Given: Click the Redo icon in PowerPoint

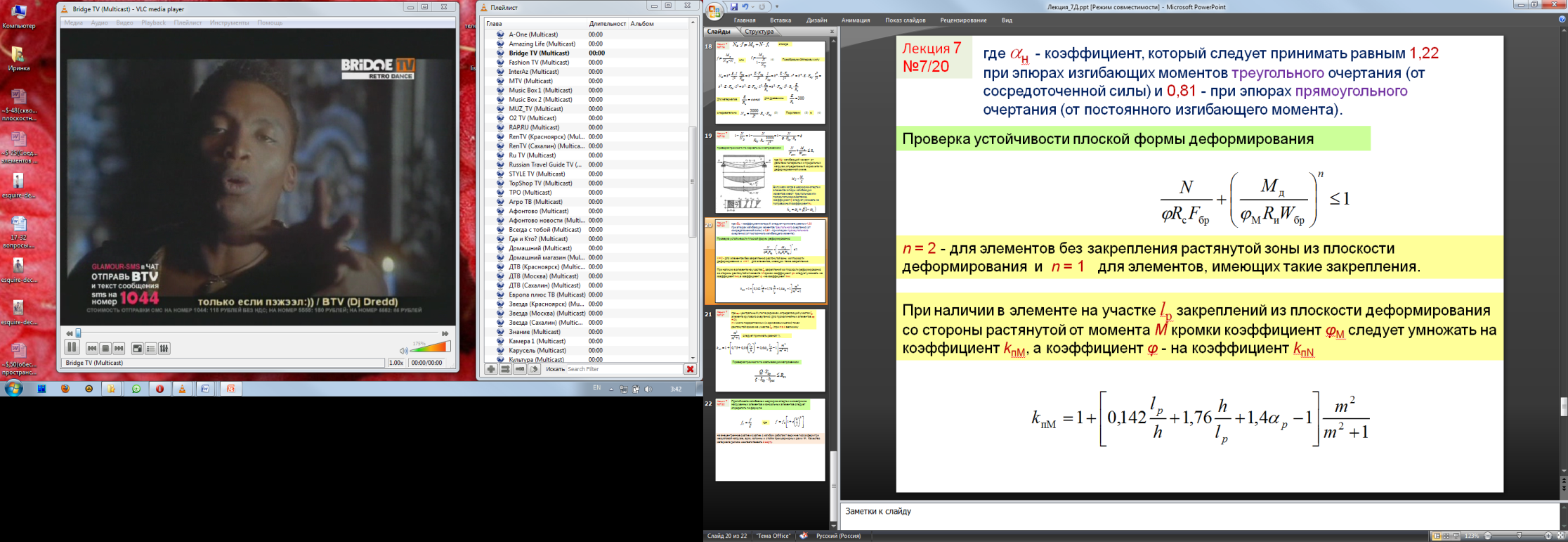Looking at the screenshot, I should (x=762, y=7).
